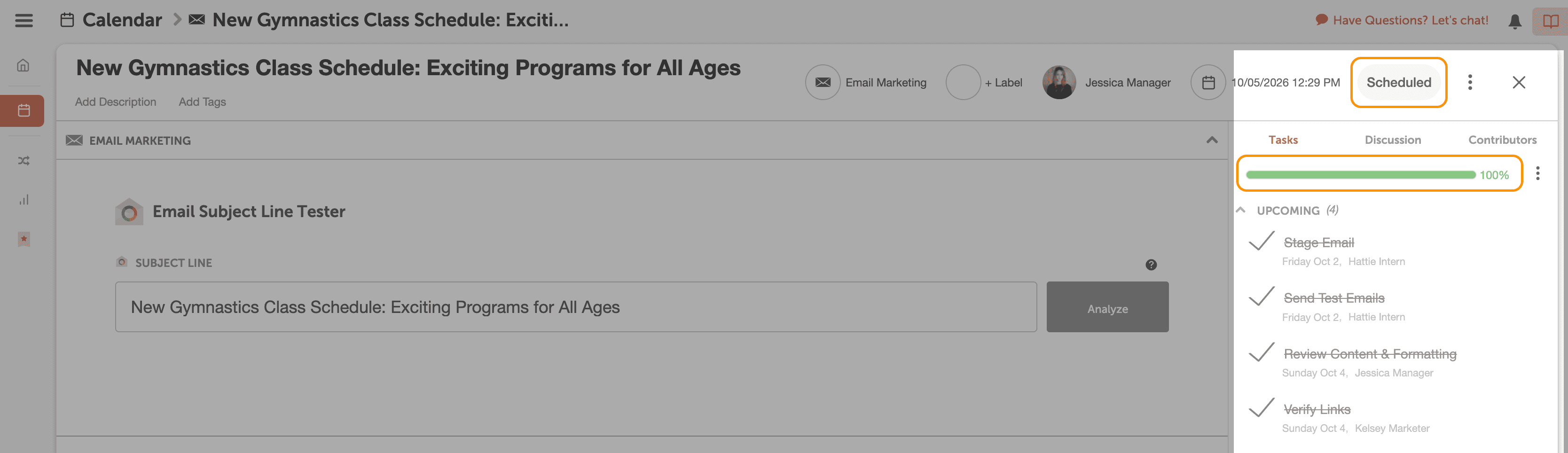Click the Add Description link

pyautogui.click(x=116, y=102)
